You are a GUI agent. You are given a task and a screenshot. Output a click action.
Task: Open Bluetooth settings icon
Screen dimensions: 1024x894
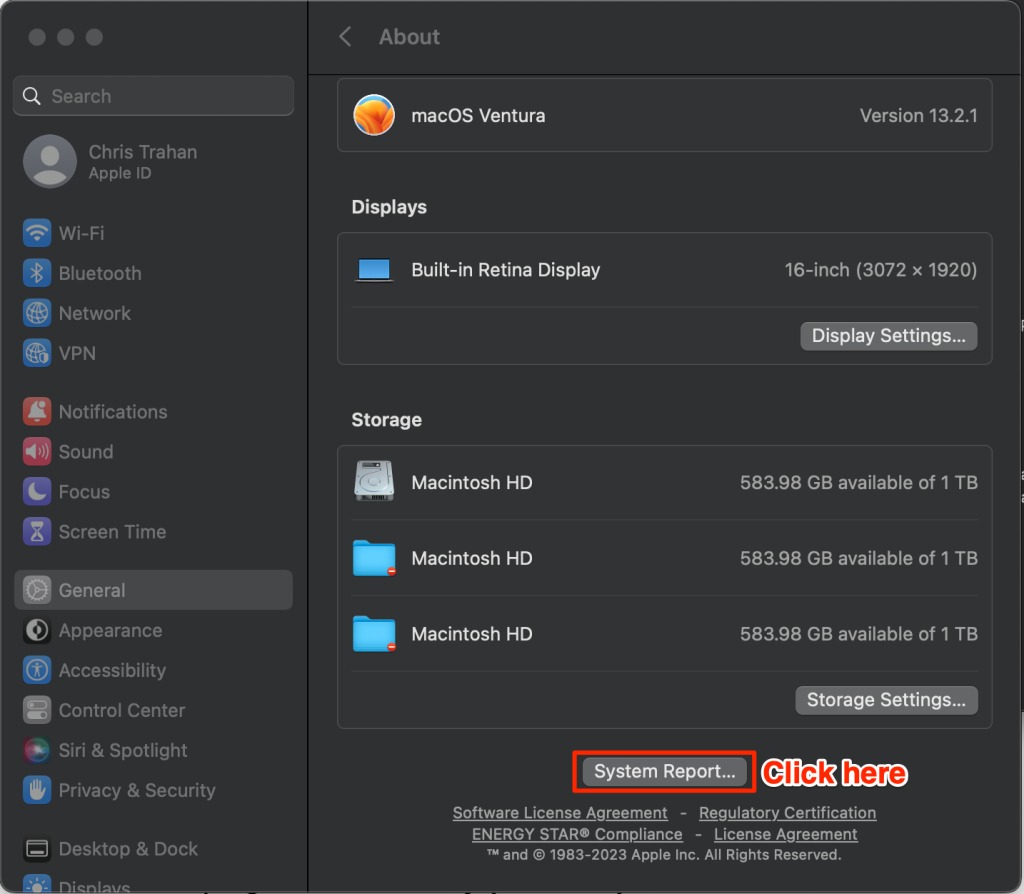coord(37,273)
